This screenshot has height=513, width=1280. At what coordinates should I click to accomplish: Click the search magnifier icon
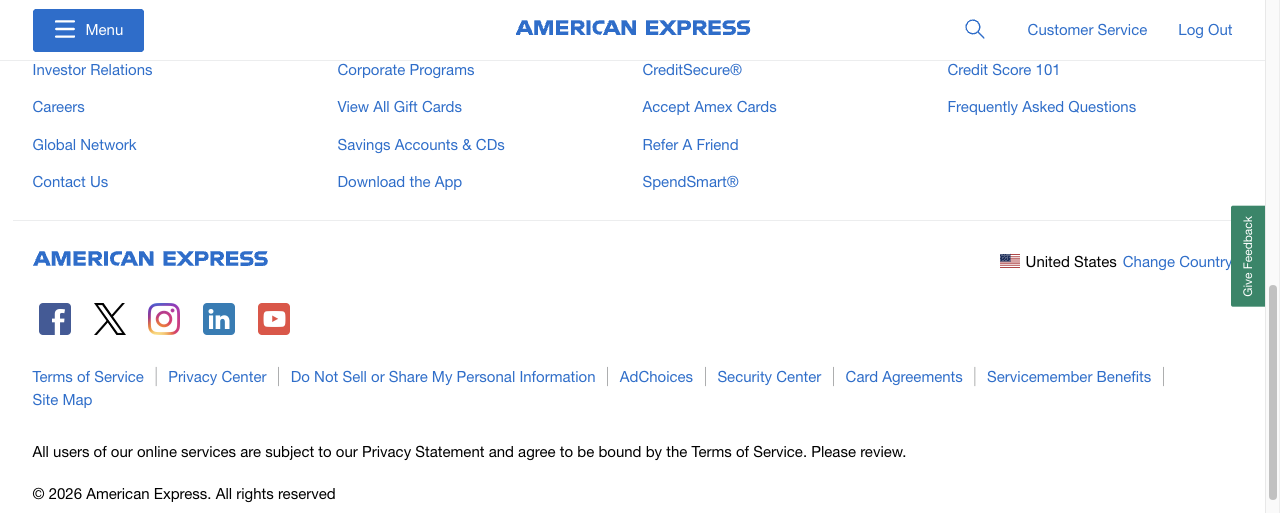point(975,30)
